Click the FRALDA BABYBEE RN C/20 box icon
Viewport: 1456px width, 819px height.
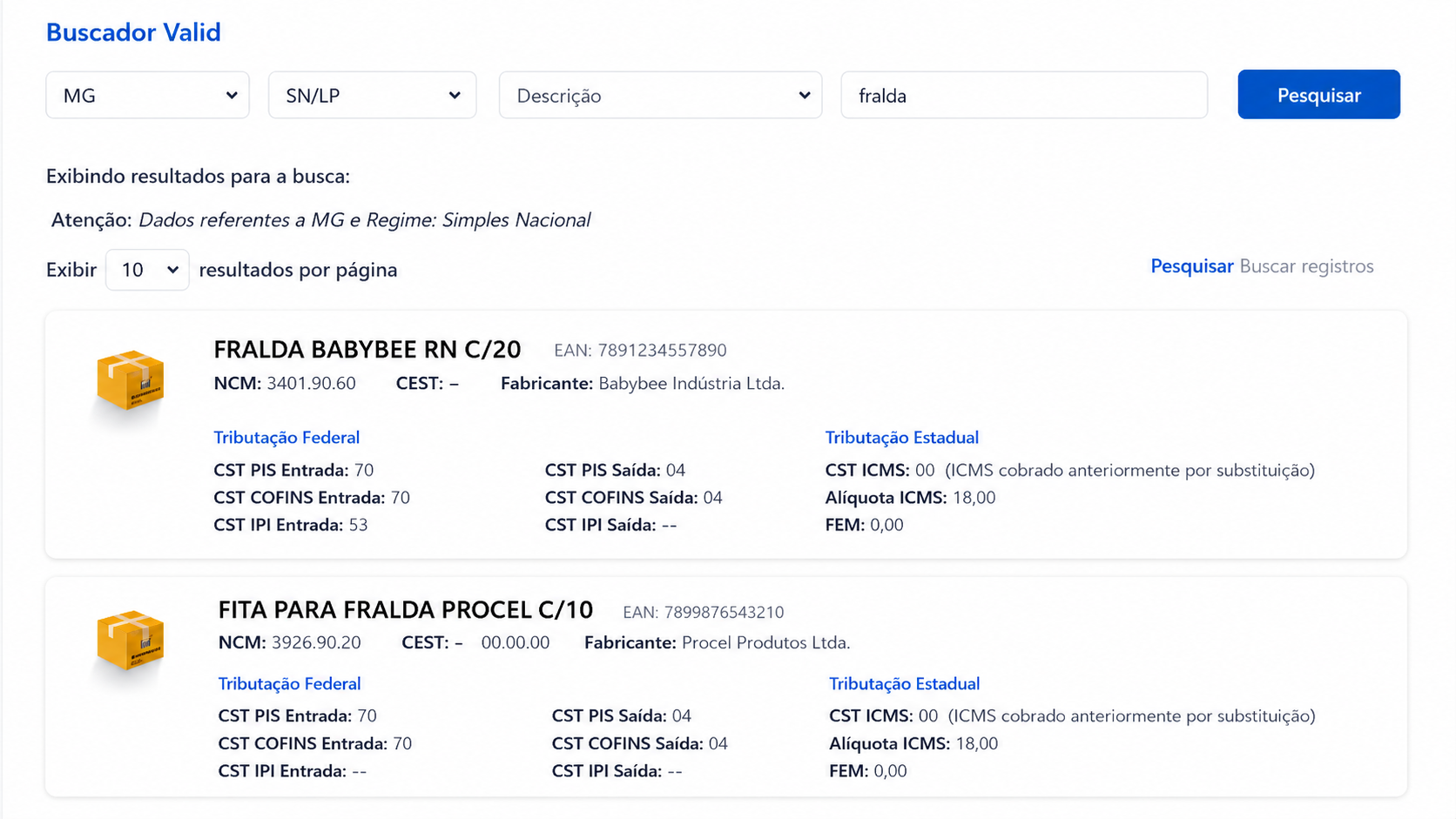point(130,379)
